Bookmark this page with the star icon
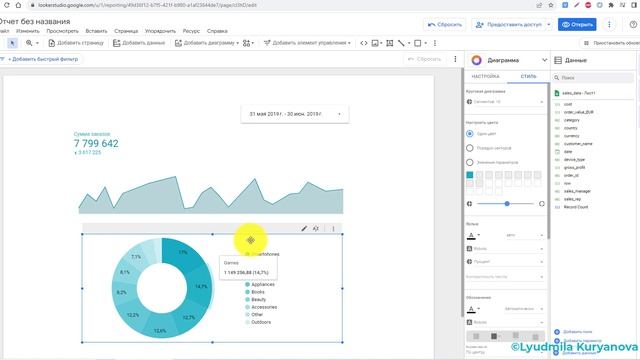 [551, 5]
